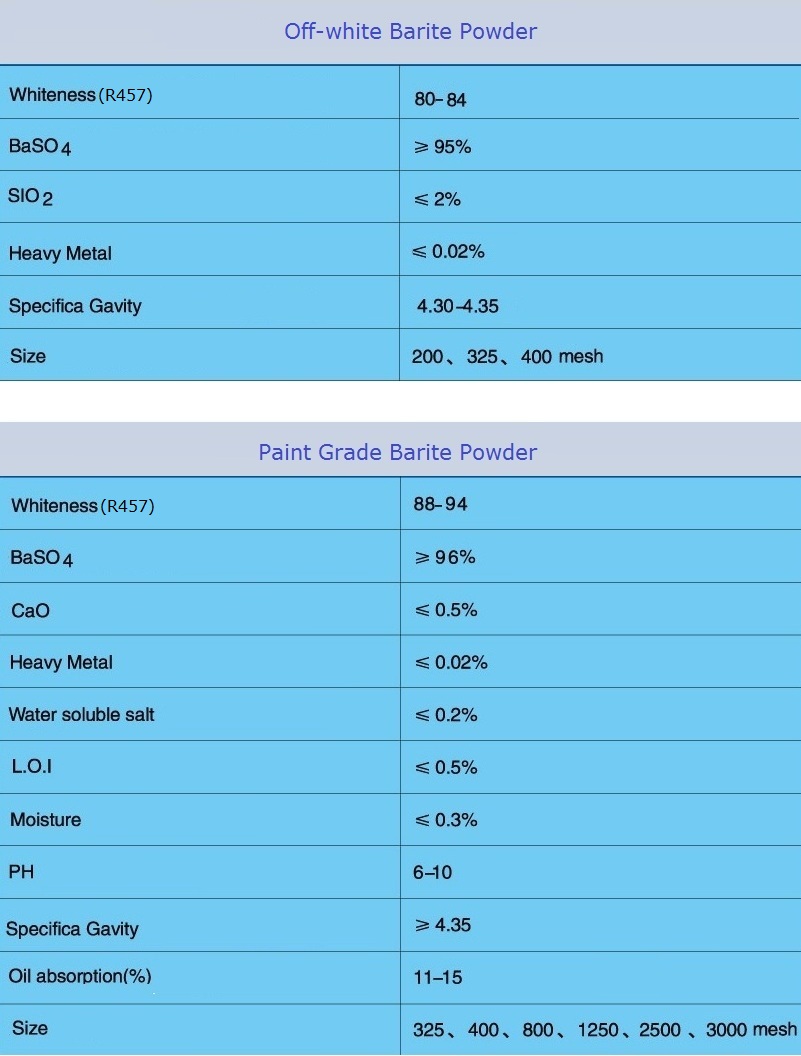Select the CaO row label
Viewport: 801px width, 1056px height.
(x=30, y=610)
